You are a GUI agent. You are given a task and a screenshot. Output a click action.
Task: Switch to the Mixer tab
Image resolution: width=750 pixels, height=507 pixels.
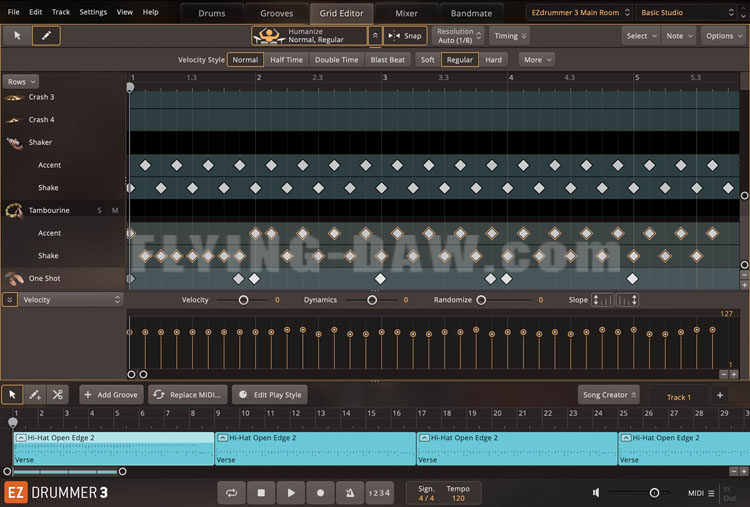tap(406, 13)
